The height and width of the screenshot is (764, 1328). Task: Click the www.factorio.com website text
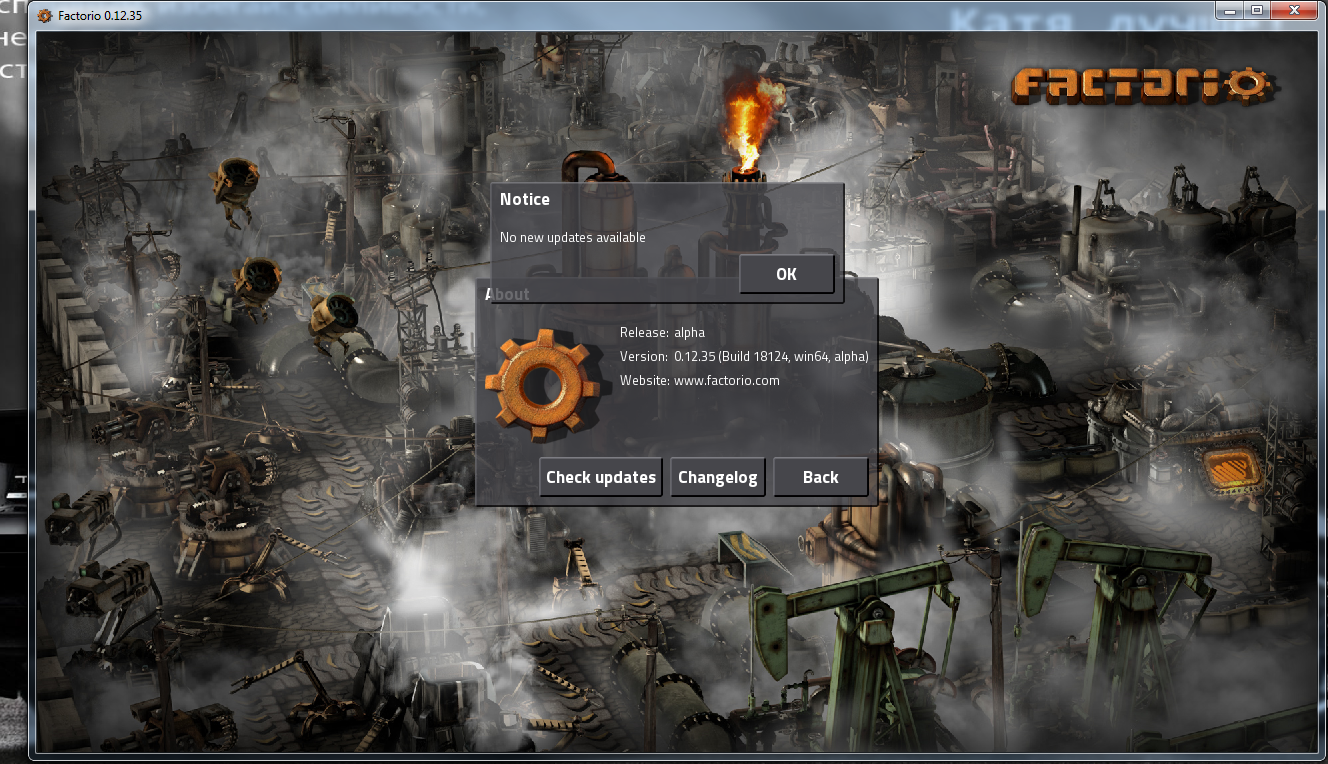[726, 380]
